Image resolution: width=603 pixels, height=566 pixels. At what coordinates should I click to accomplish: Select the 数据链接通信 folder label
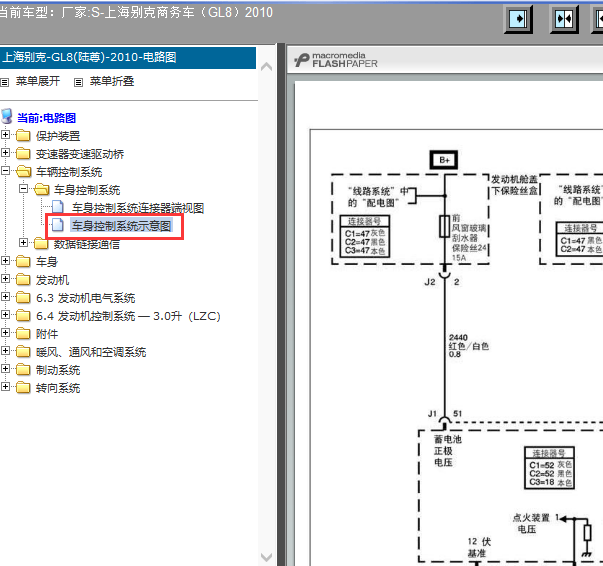87,244
